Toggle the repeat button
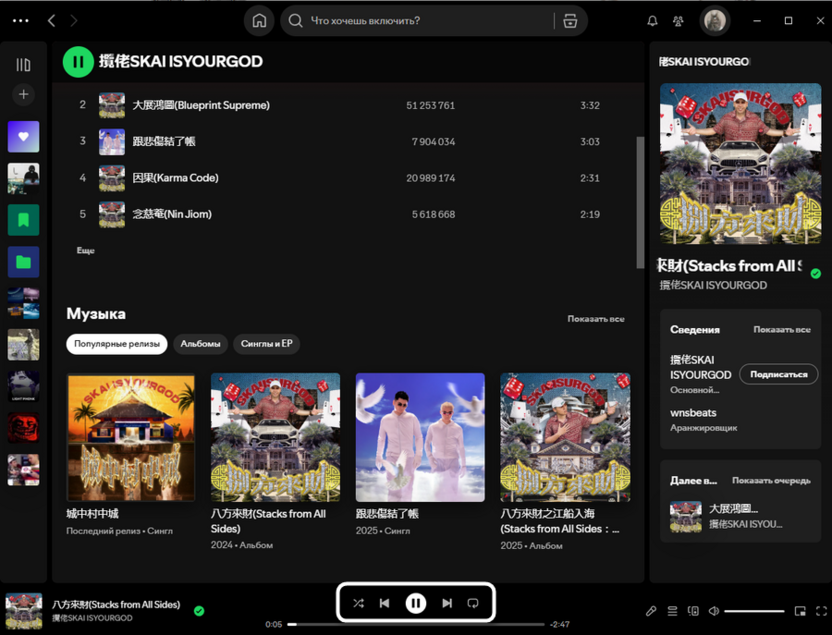Image resolution: width=832 pixels, height=635 pixels. (x=473, y=603)
